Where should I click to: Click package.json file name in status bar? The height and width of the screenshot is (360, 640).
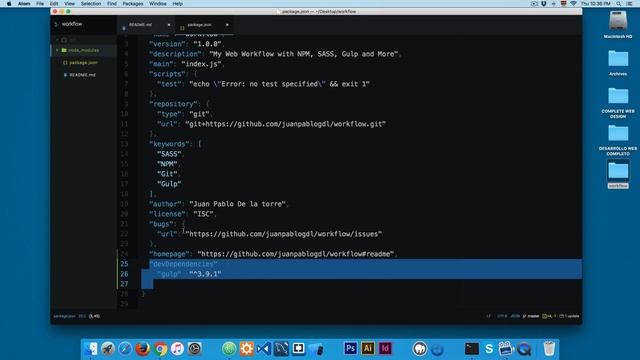(64, 316)
